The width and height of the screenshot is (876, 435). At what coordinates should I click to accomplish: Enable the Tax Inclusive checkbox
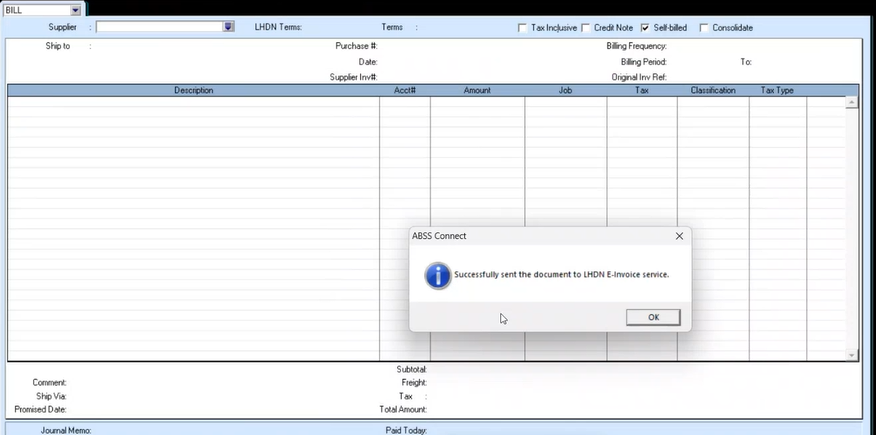522,28
